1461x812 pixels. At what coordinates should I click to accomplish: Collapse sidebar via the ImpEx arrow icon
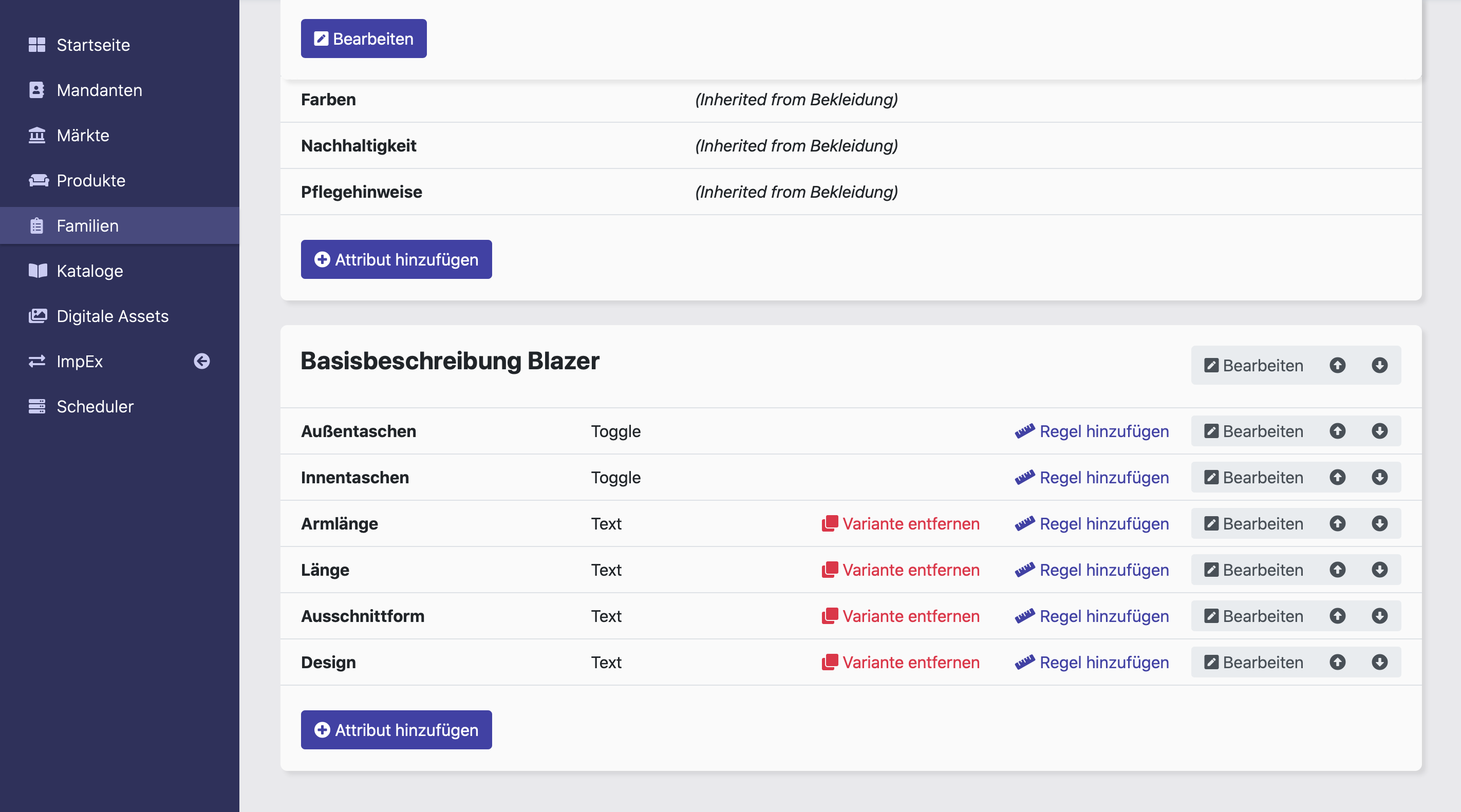tap(202, 361)
